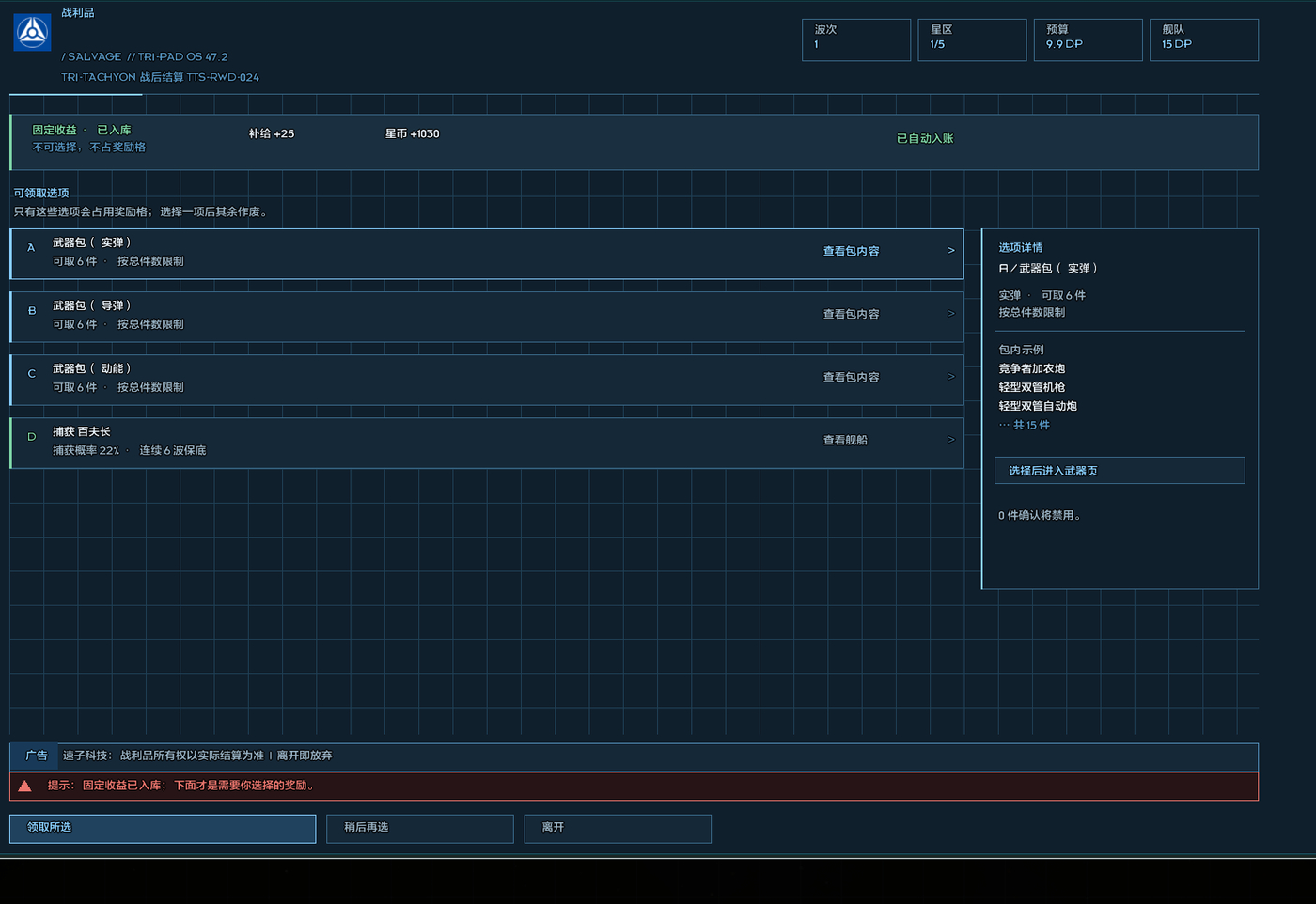Click TRI-TACHYON 战后结算 TTS-RWD-024 subtitle
1316x904 pixels.
click(160, 77)
